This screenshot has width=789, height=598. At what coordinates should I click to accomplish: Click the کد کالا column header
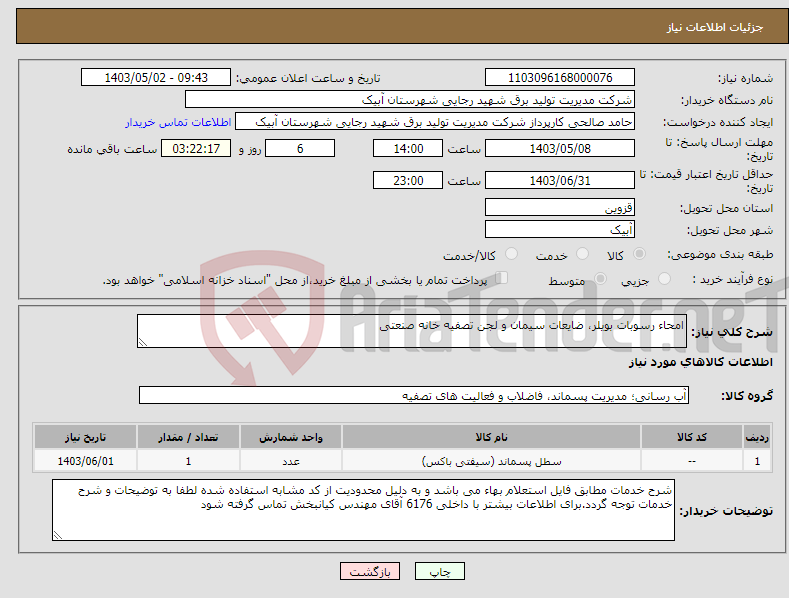pos(692,437)
